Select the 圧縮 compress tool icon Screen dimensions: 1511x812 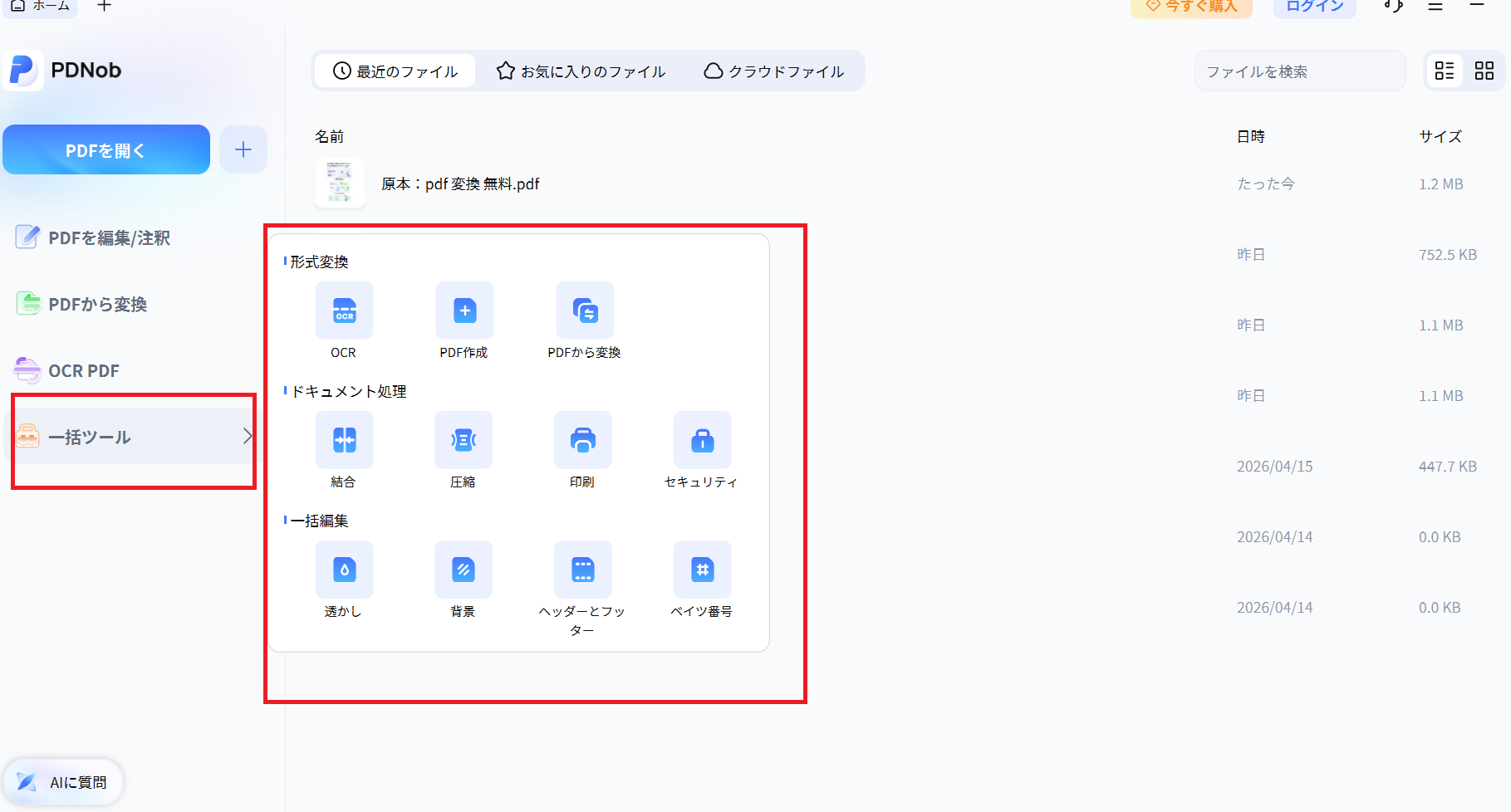click(x=464, y=440)
